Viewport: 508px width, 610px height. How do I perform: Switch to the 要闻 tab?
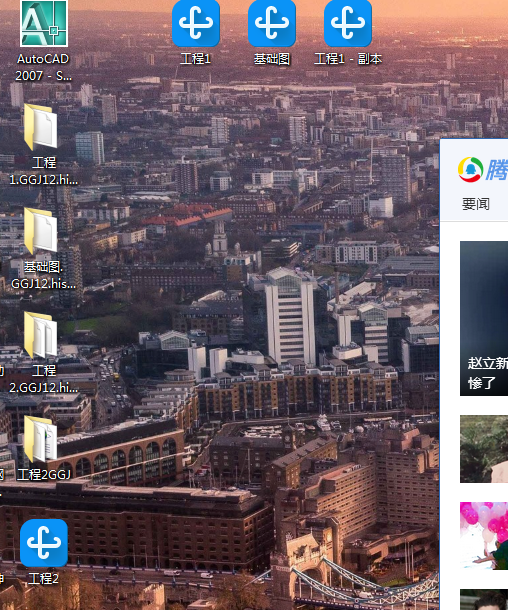pos(475,204)
